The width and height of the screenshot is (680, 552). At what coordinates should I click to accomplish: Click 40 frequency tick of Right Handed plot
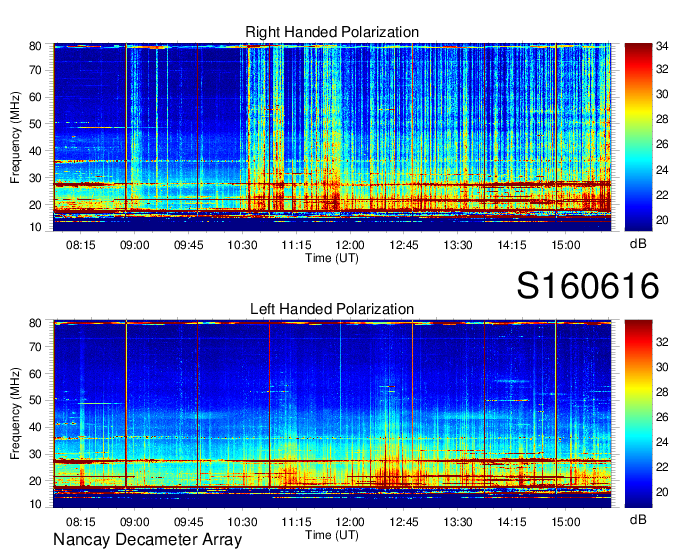click(35, 151)
